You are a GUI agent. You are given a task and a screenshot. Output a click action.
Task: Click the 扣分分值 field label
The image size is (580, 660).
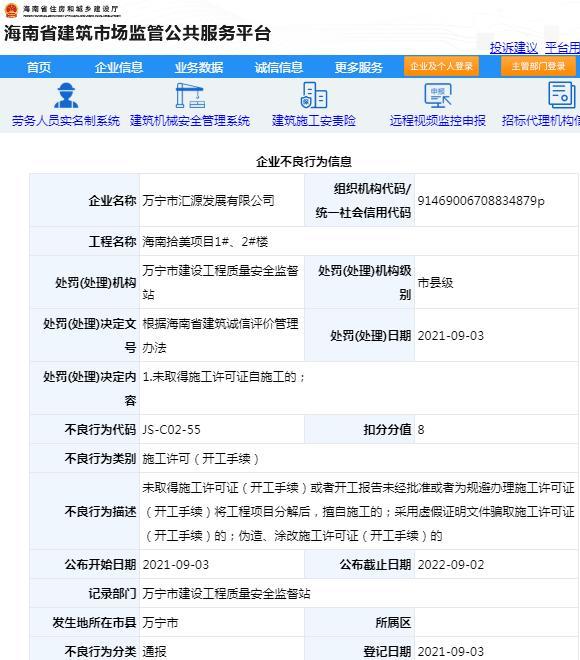(x=387, y=430)
